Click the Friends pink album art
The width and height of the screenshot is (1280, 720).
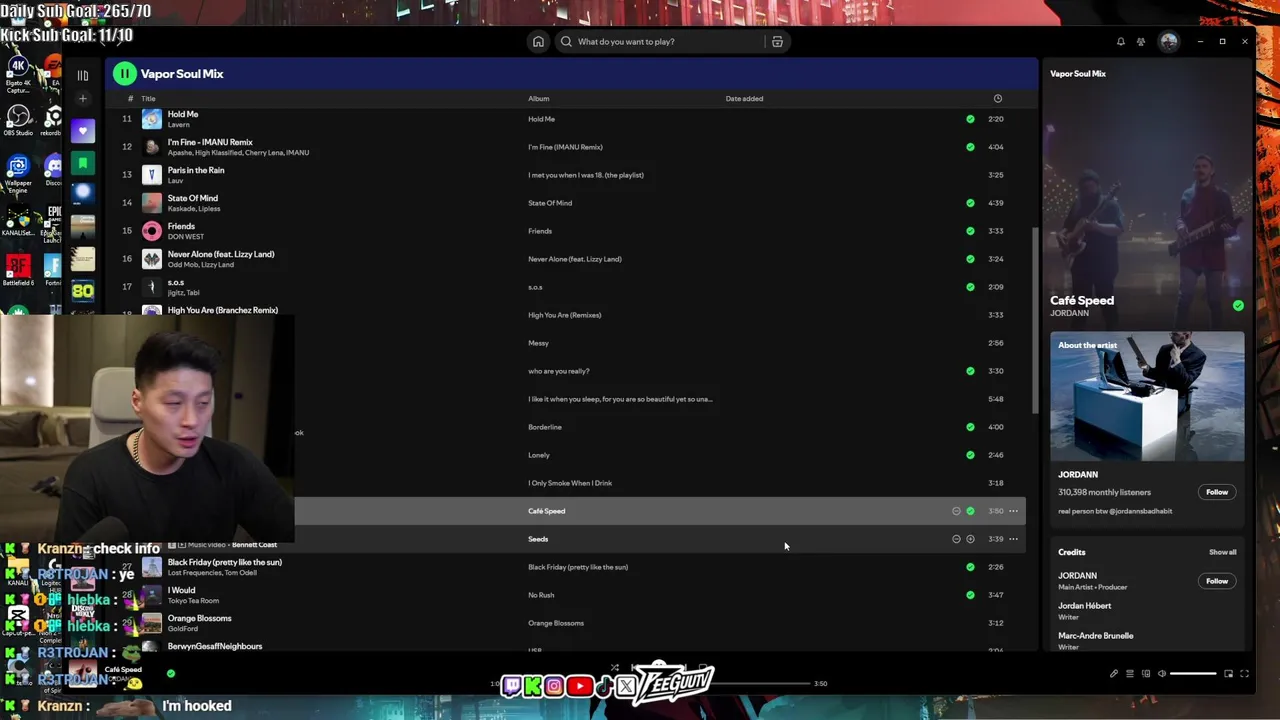(x=151, y=231)
